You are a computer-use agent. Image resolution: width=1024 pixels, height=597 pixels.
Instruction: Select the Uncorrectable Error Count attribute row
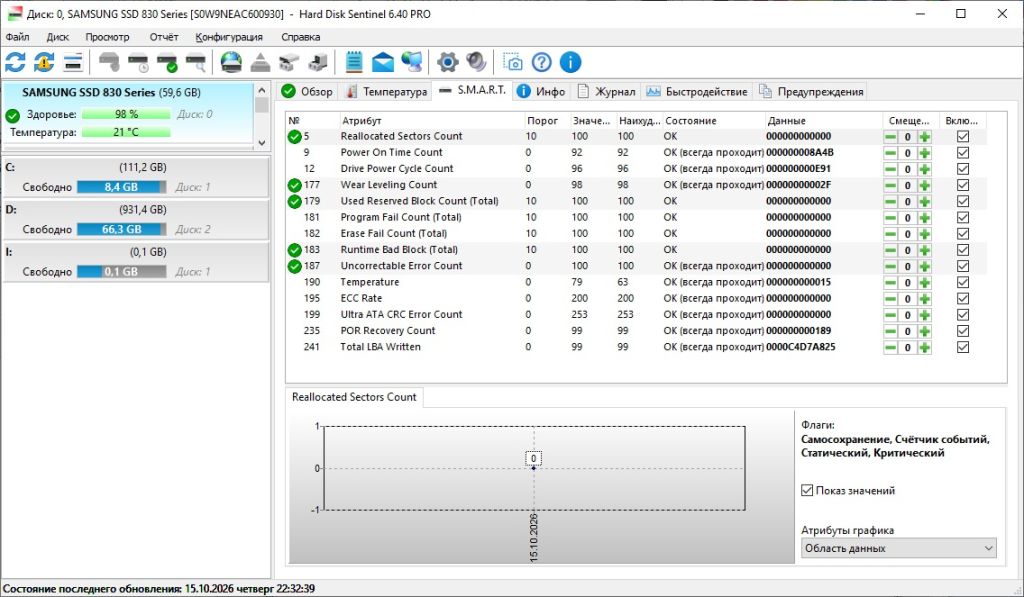click(x=636, y=266)
